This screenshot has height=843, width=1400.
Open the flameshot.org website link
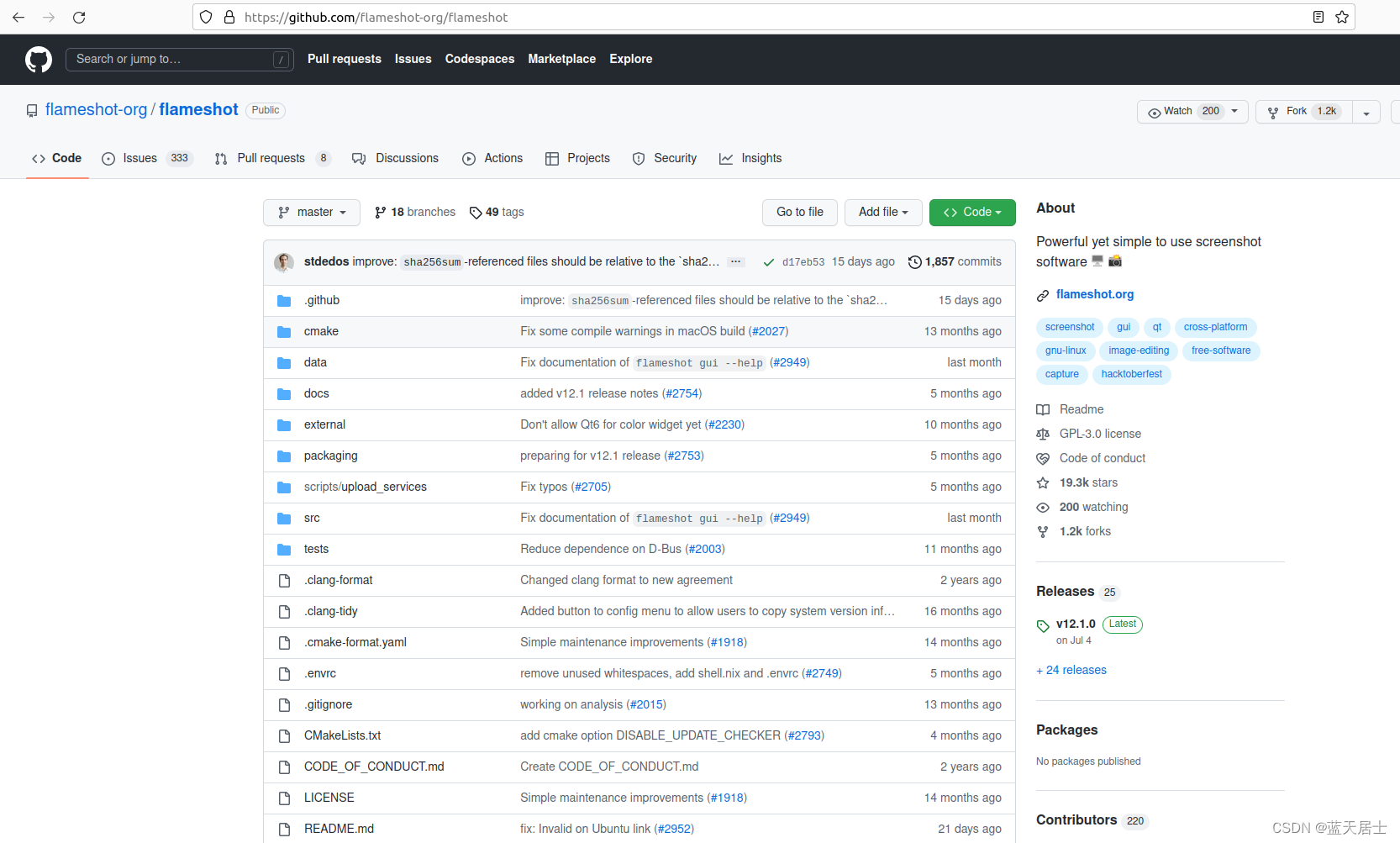pyautogui.click(x=1095, y=295)
